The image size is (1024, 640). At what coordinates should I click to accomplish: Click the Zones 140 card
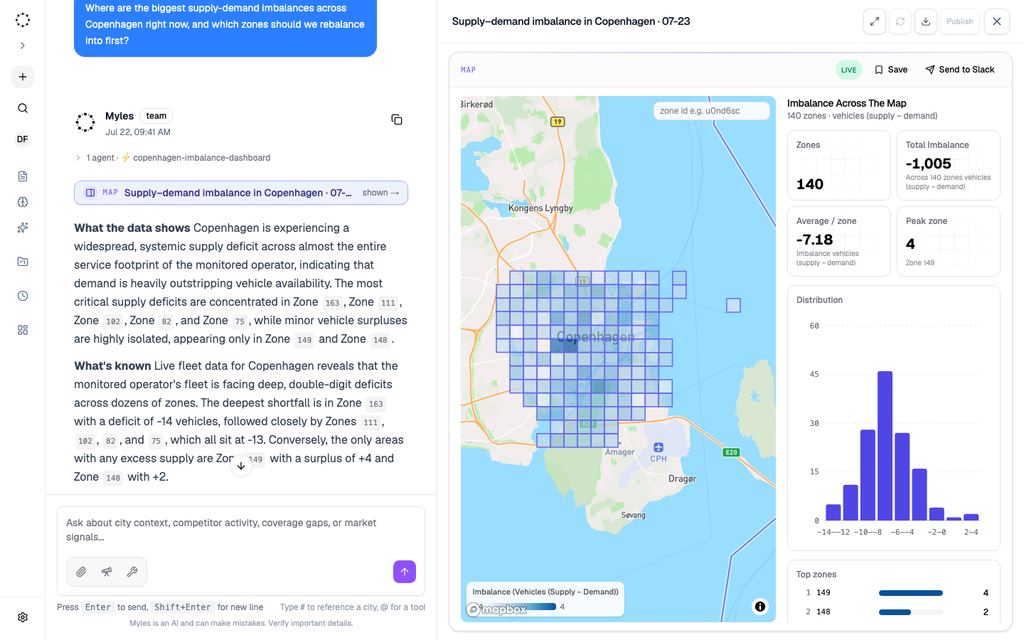[838, 165]
